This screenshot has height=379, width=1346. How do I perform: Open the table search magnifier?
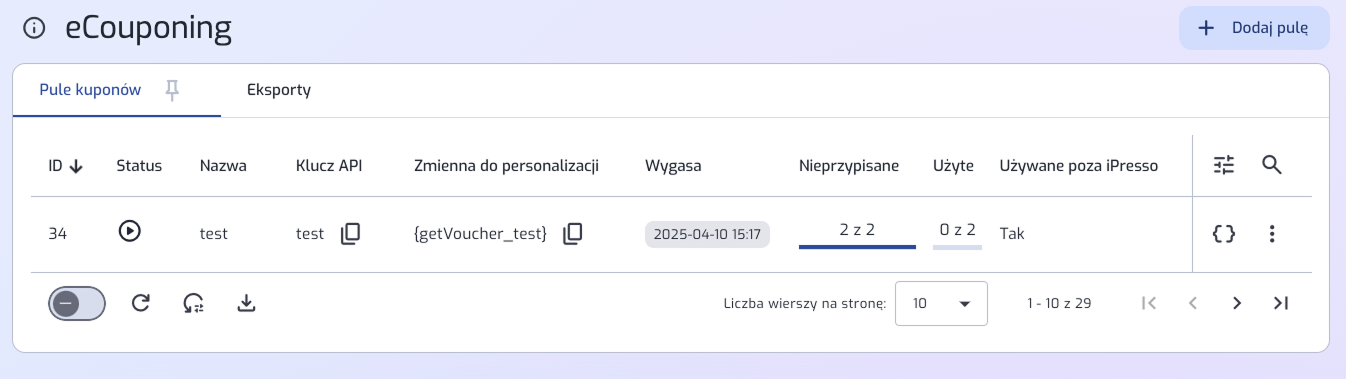(x=1272, y=166)
